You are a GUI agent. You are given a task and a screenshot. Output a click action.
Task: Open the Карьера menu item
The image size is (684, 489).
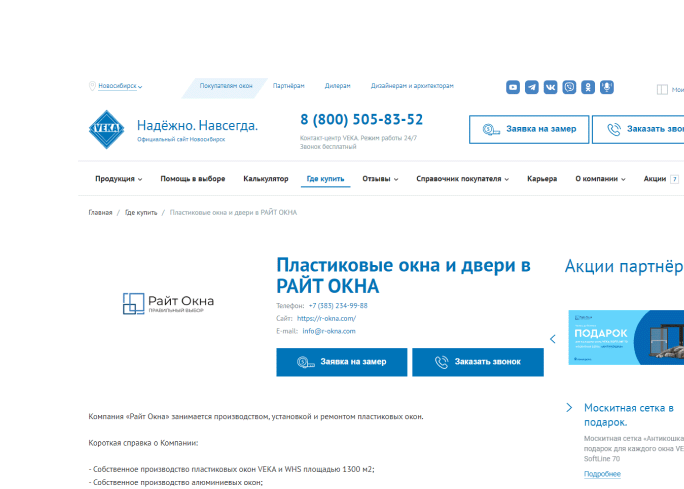542,179
